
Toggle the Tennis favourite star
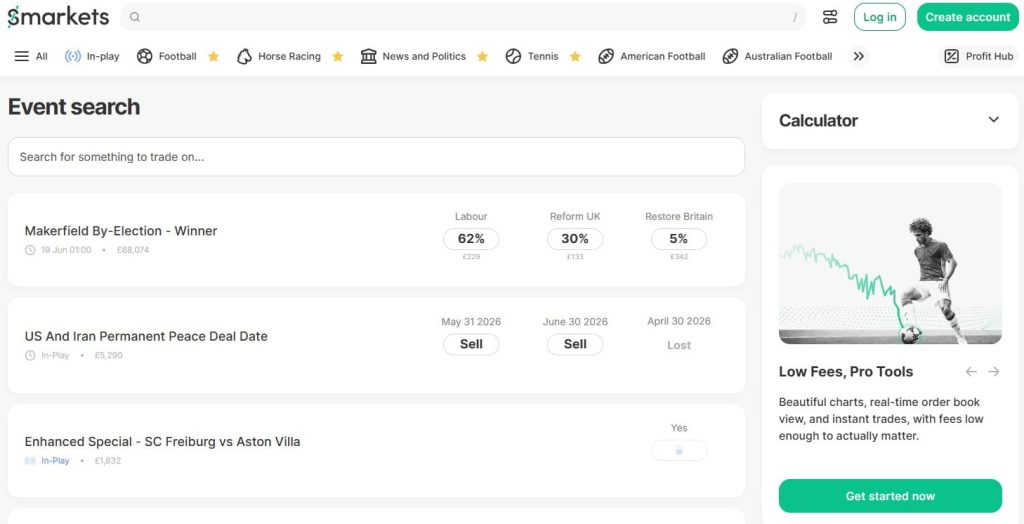point(575,56)
